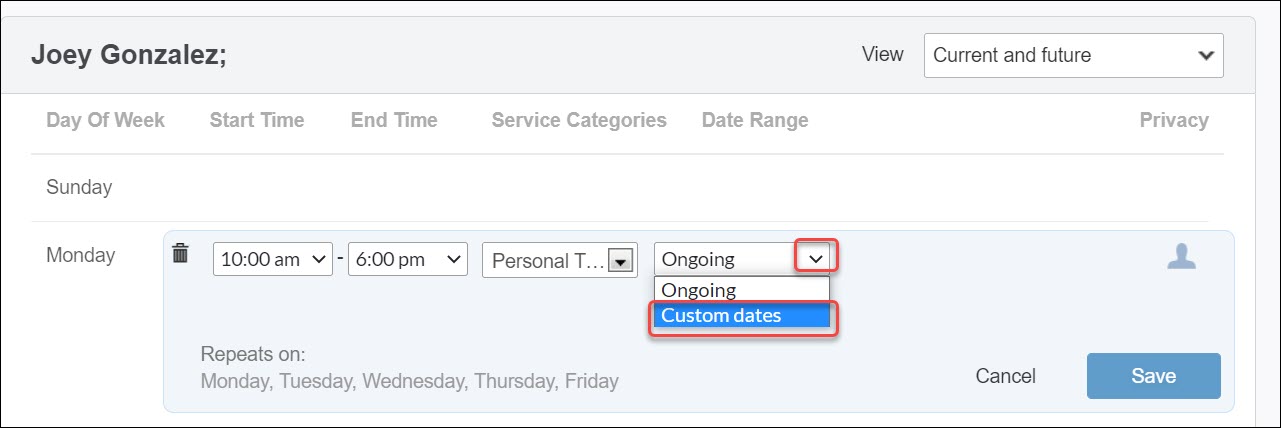The height and width of the screenshot is (428, 1281).
Task: Open the Personal T… service category combo box
Action: (560, 260)
